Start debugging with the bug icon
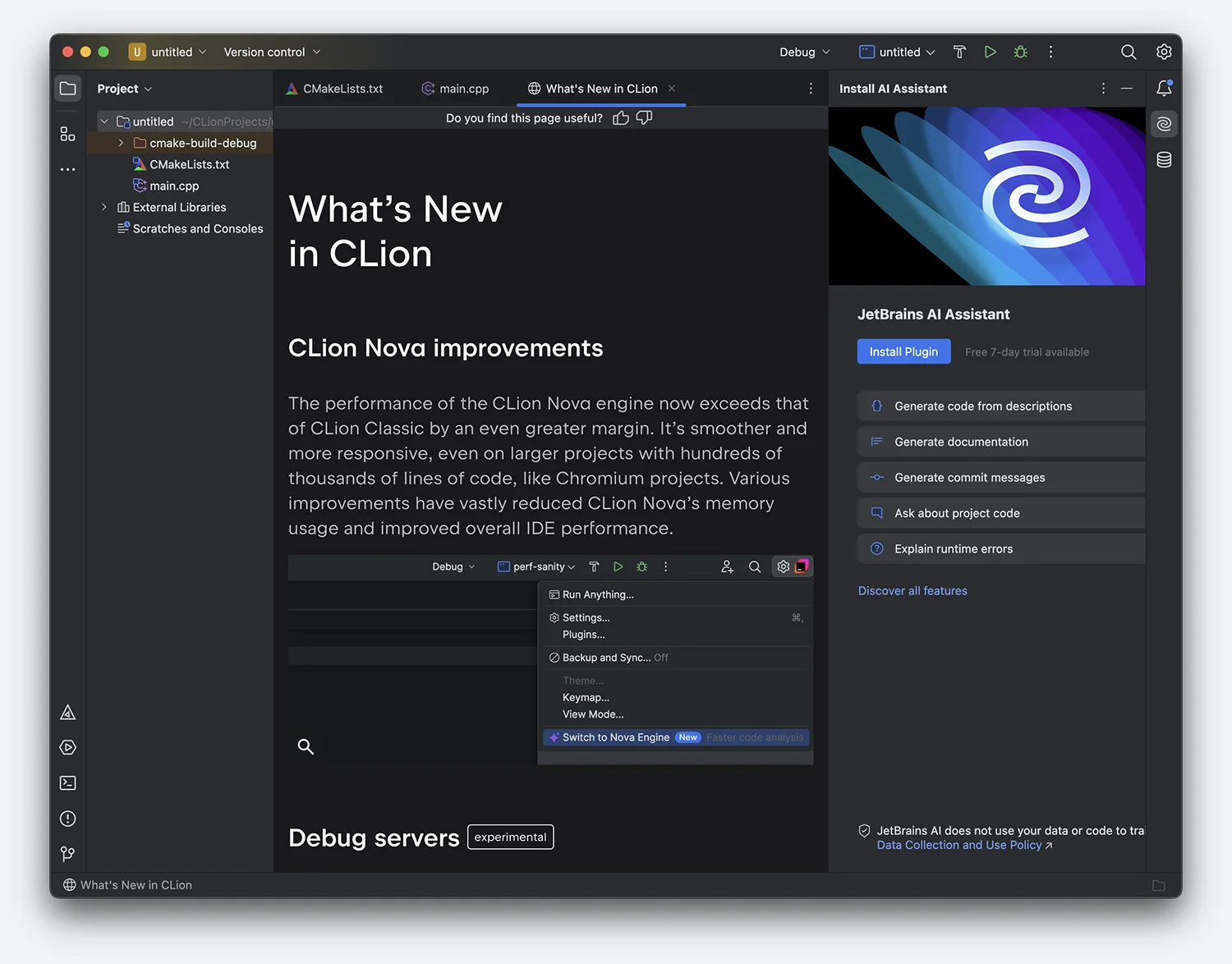Image resolution: width=1232 pixels, height=964 pixels. (x=1021, y=52)
